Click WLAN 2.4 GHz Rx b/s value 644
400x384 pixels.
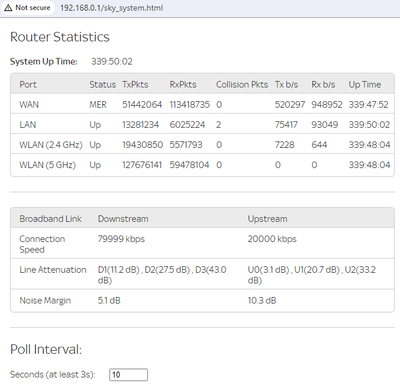319,145
